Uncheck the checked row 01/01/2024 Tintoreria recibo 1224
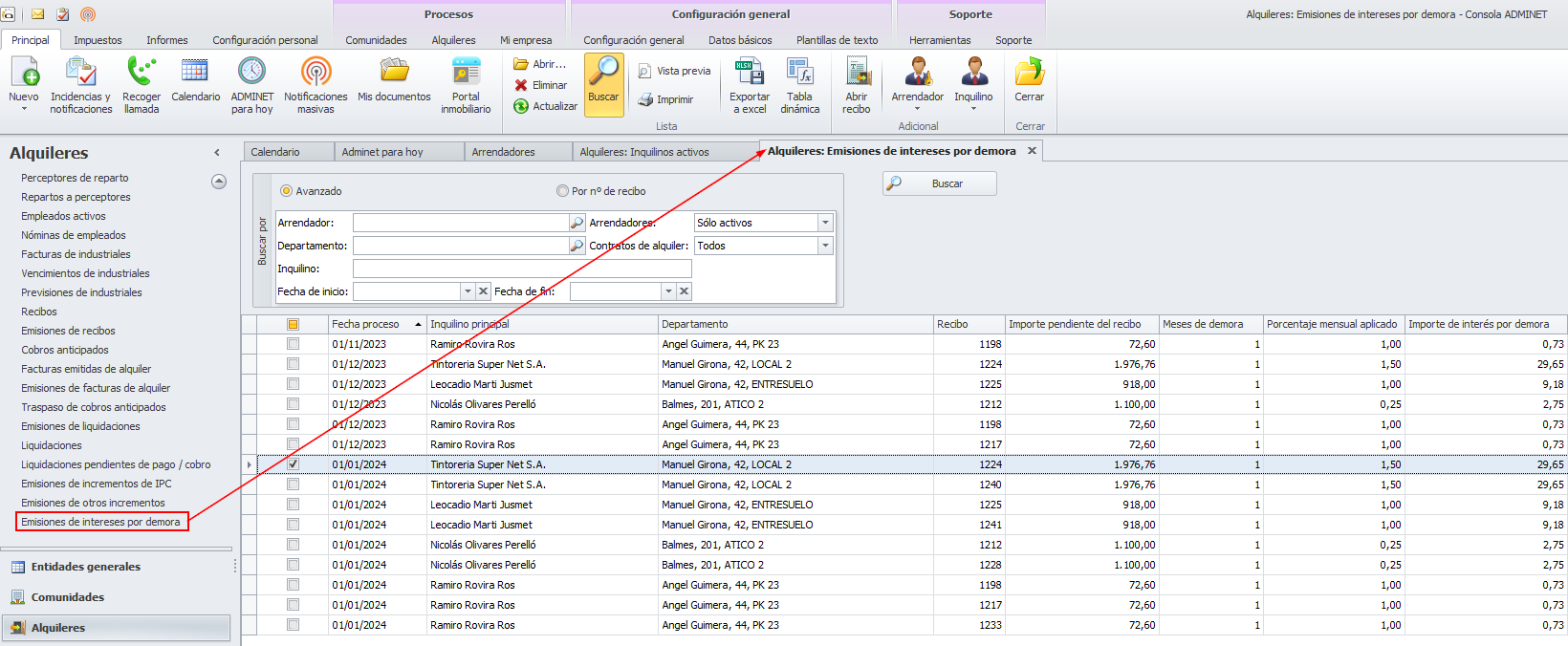 [294, 464]
